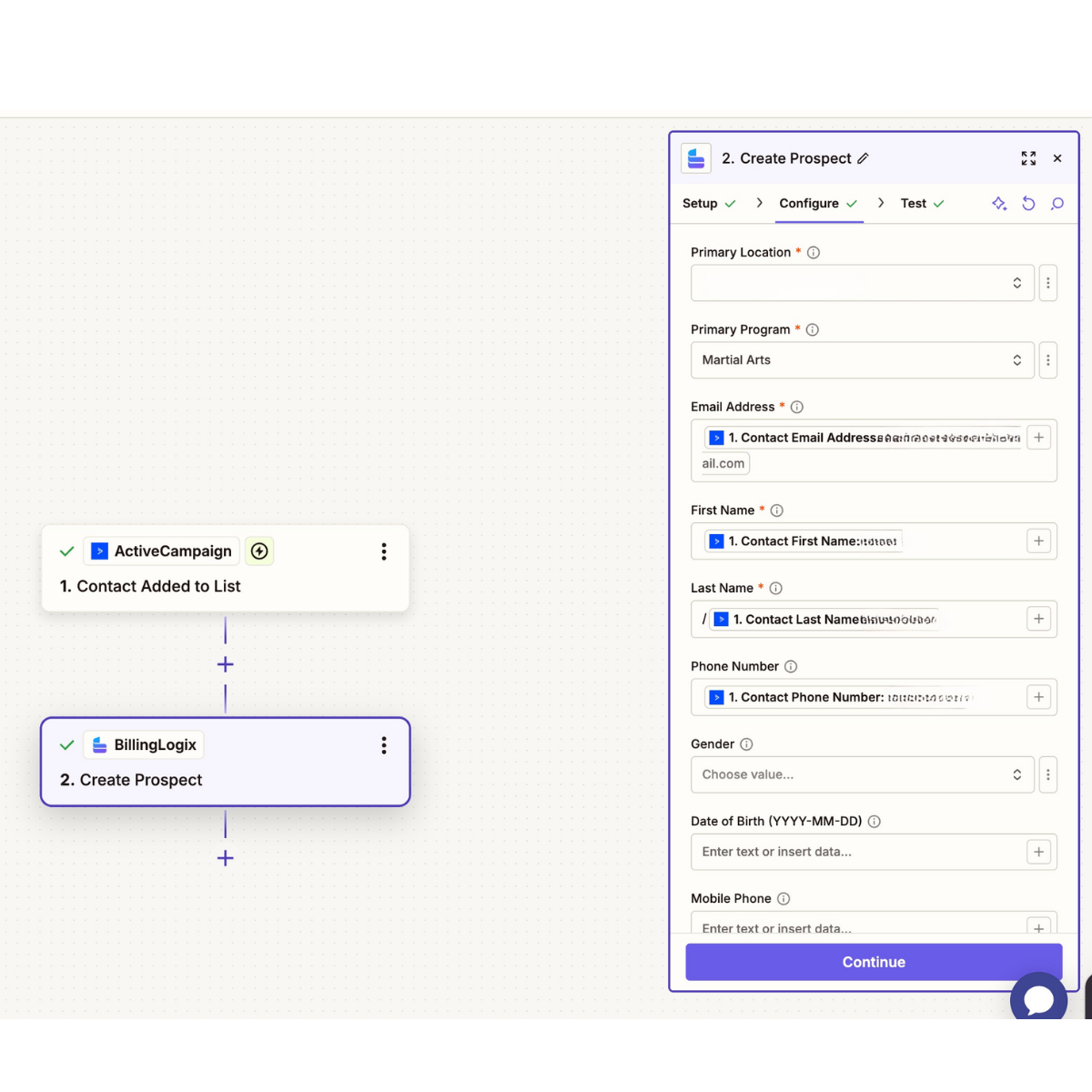This screenshot has width=1092, height=1092.
Task: Click the info icon next to Primary Location
Action: [x=813, y=252]
